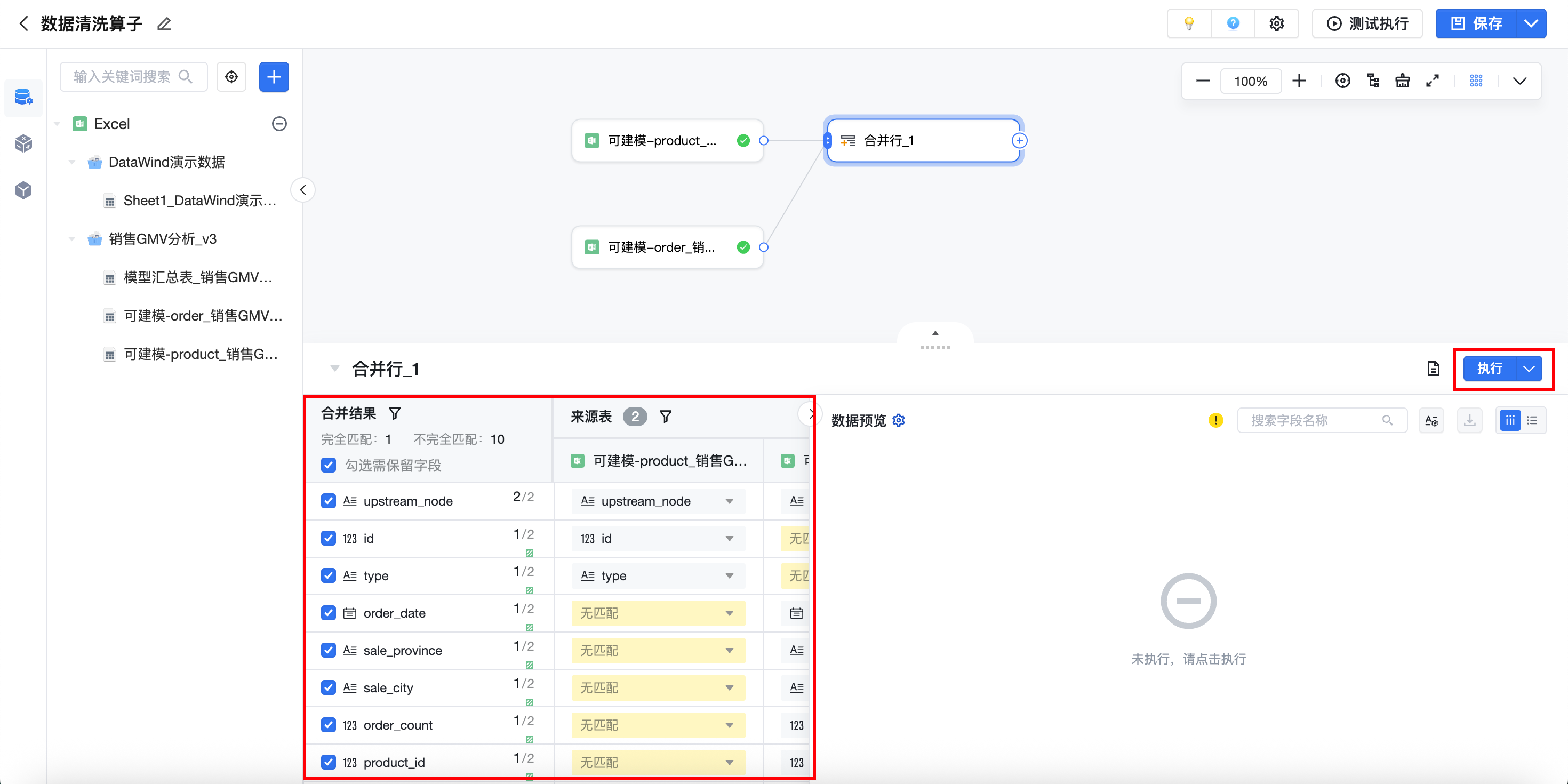Select Sheet1_DataWind演示 table in tree
Image resolution: width=1568 pixels, height=784 pixels.
pos(199,201)
